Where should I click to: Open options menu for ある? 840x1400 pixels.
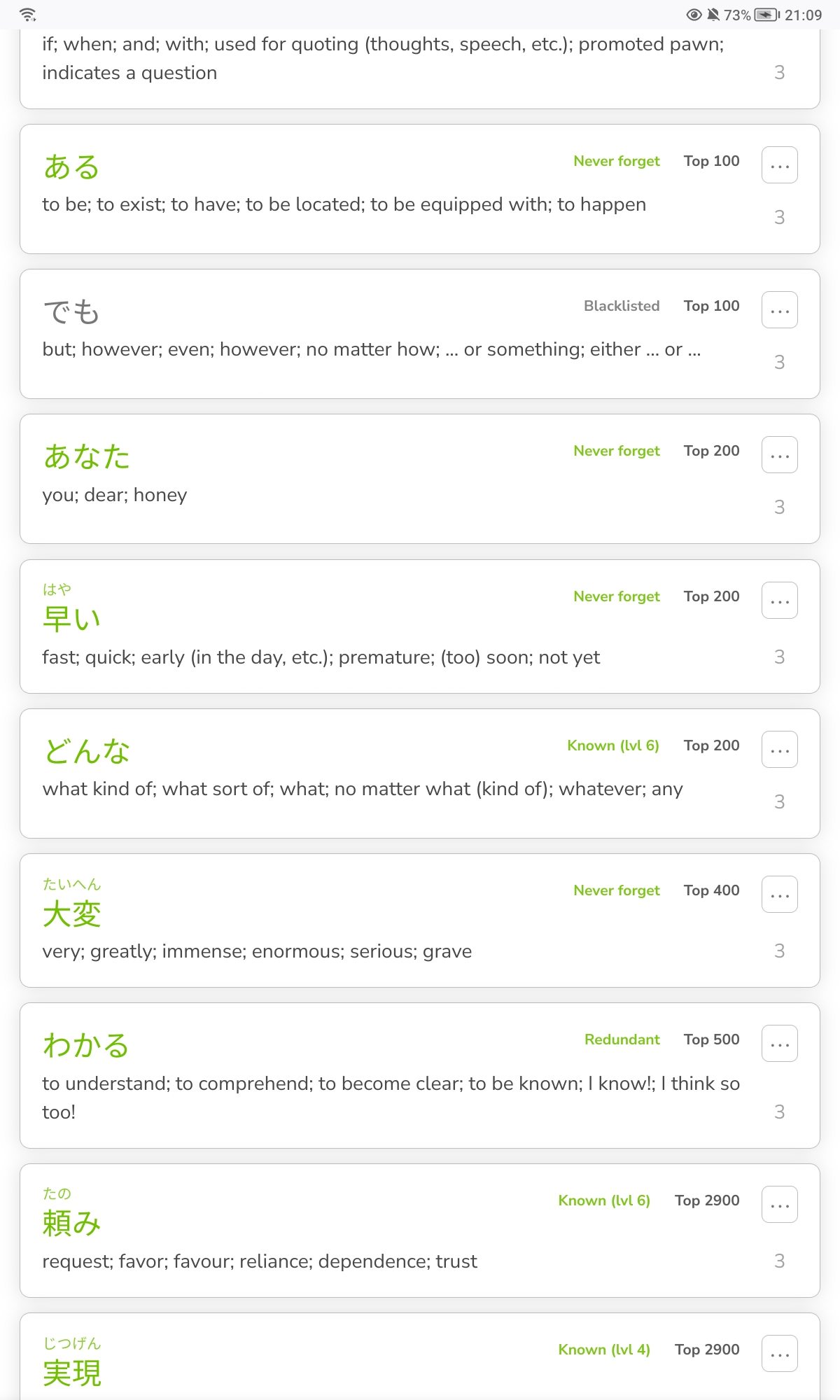779,164
